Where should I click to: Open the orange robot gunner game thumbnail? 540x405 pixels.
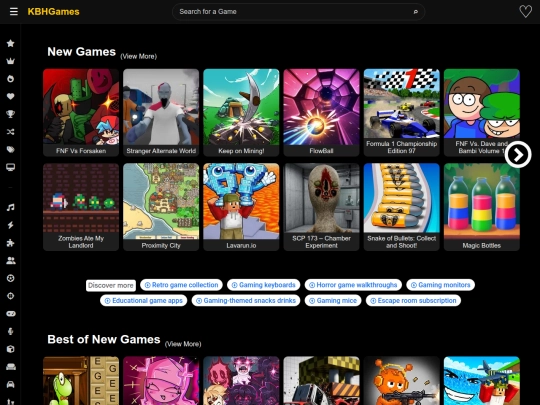coord(402,381)
